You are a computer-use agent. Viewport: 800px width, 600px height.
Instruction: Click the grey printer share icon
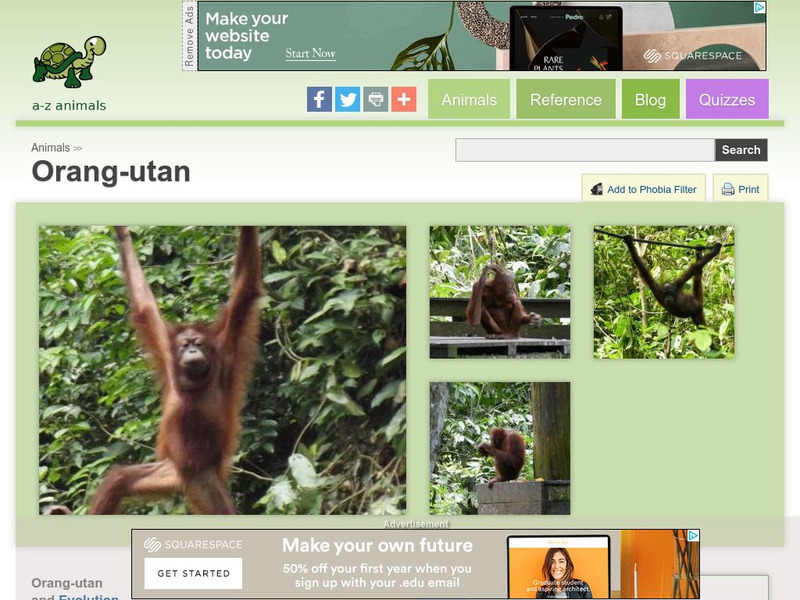pyautogui.click(x=376, y=99)
